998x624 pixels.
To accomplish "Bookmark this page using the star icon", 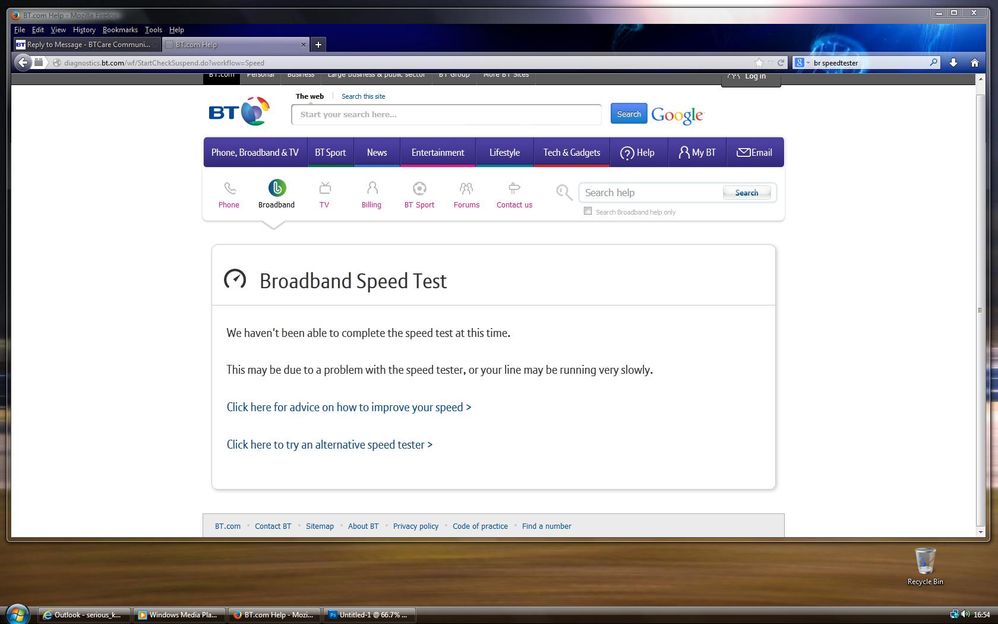I will tap(759, 62).
